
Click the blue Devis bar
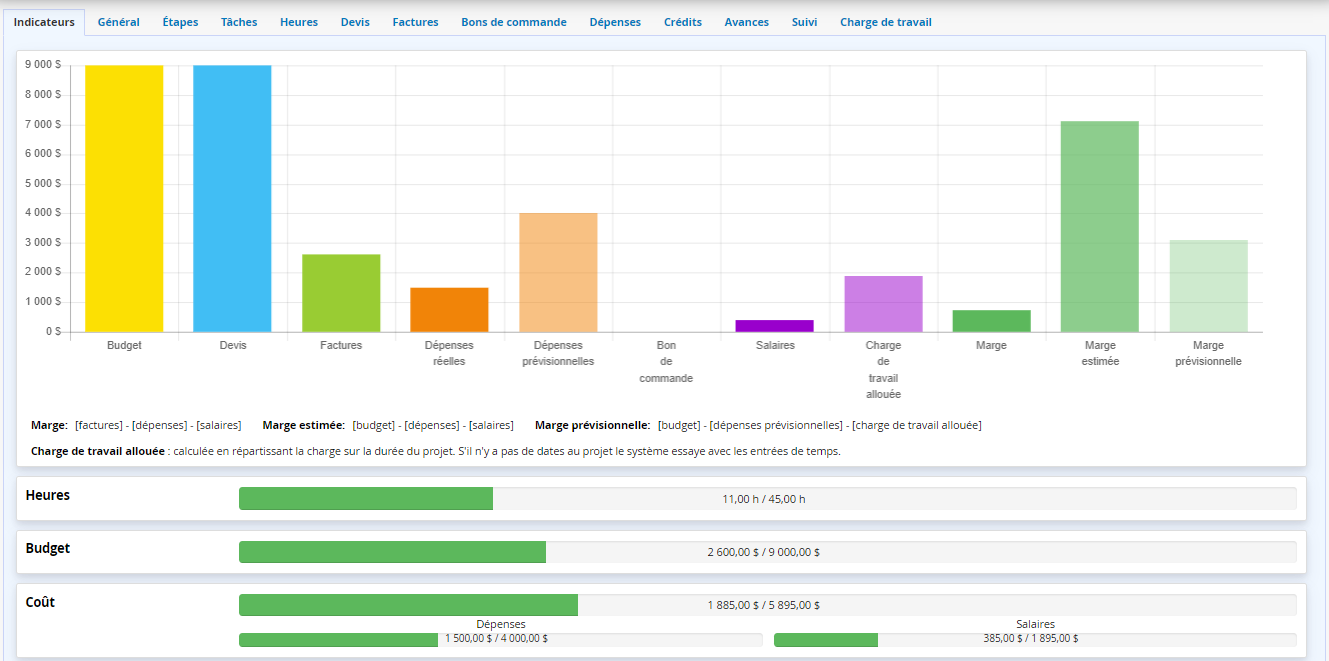coord(232,200)
